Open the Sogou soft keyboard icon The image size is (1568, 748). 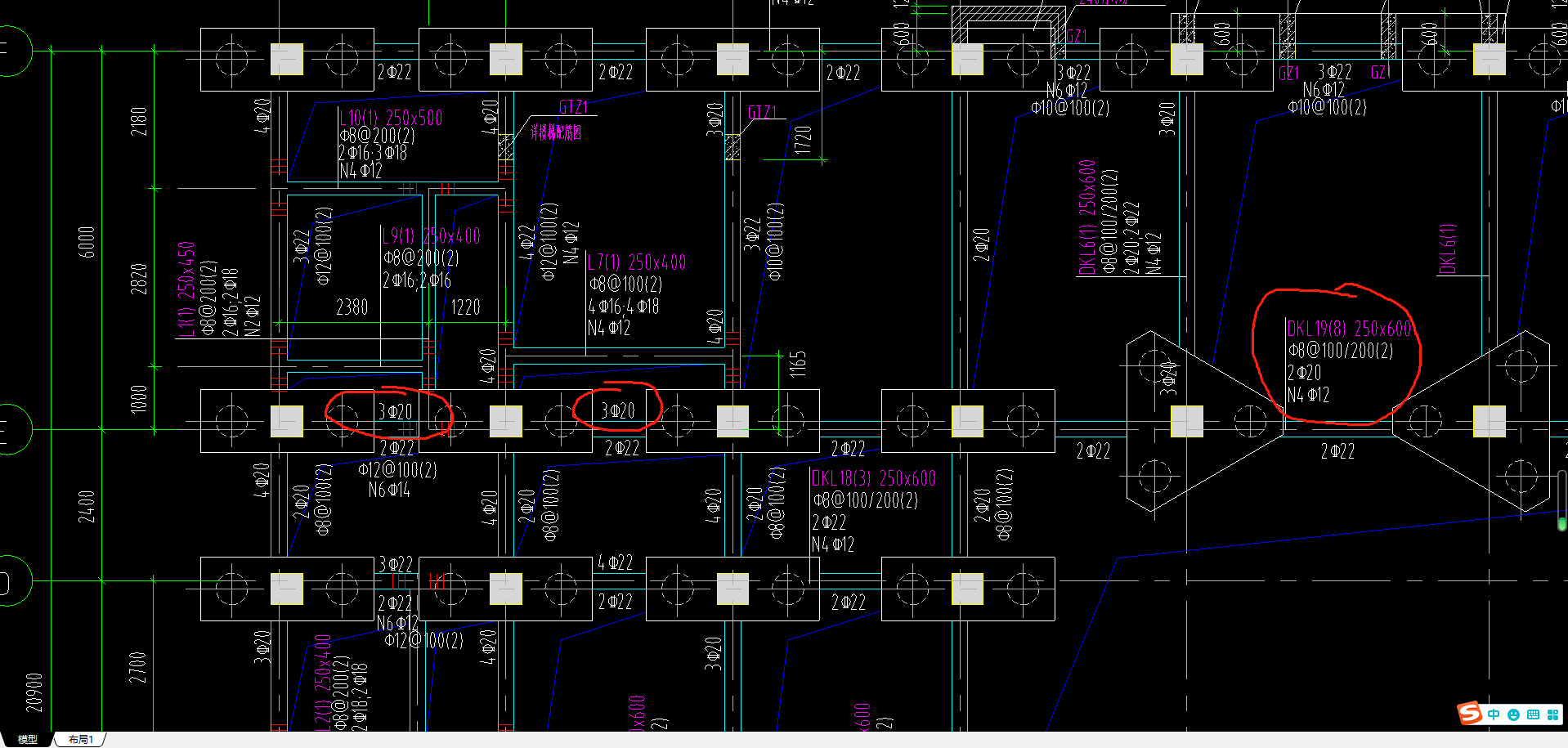(x=1533, y=714)
